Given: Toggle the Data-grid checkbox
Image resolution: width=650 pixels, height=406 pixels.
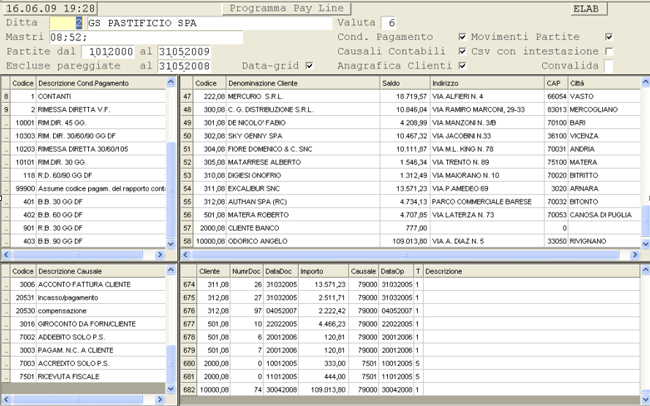Looking at the screenshot, I should coord(309,66).
